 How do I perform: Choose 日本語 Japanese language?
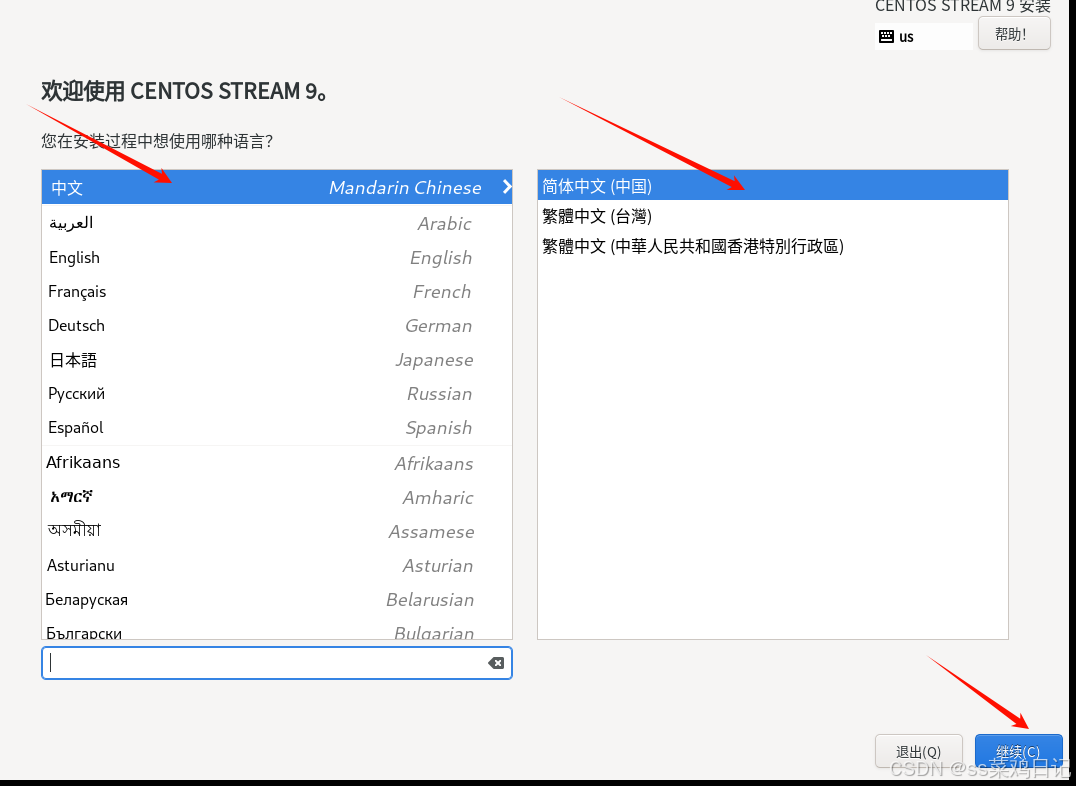(x=277, y=360)
